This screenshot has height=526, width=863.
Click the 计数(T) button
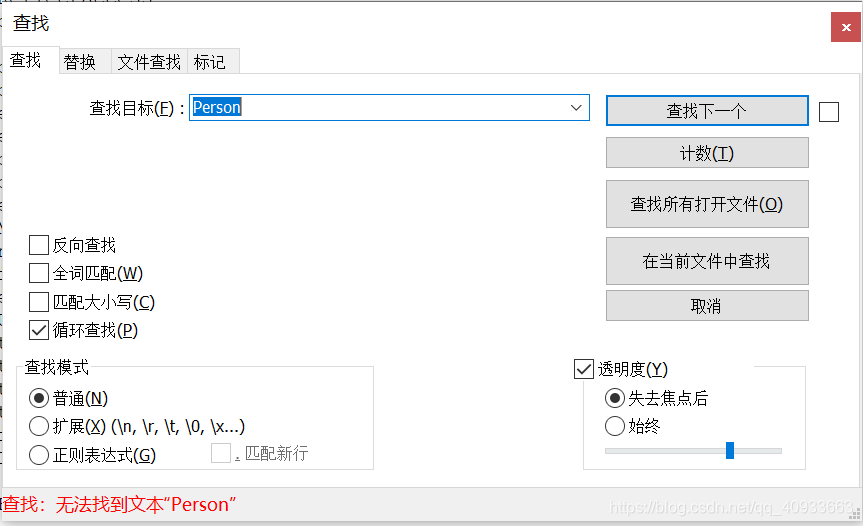tap(707, 152)
